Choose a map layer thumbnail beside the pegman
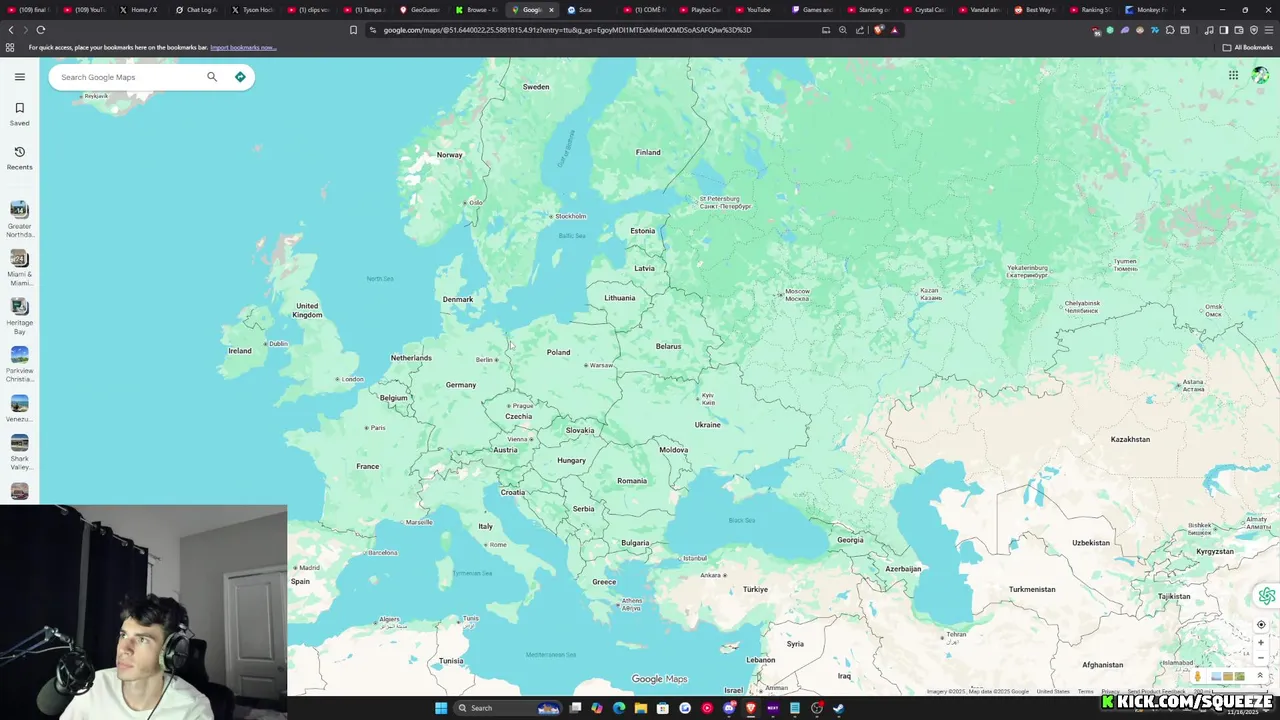 pyautogui.click(x=1227, y=676)
